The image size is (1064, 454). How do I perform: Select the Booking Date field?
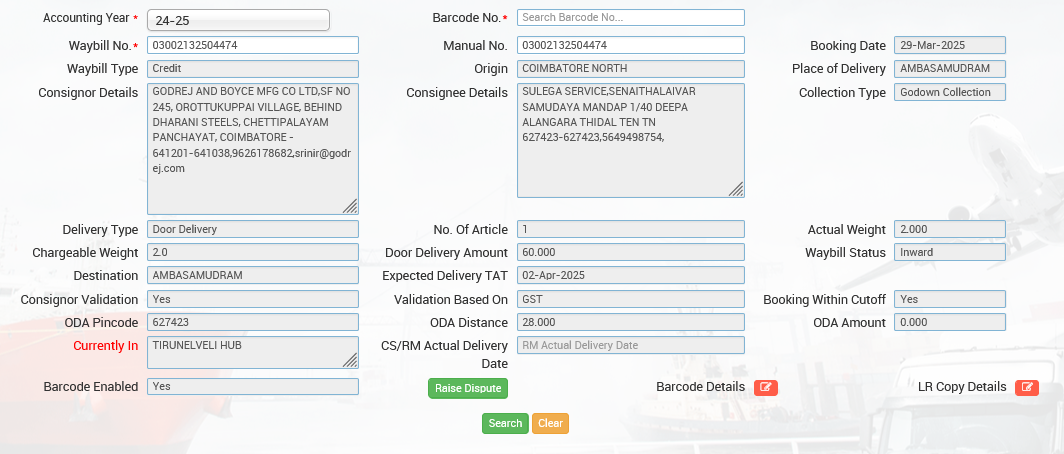pos(949,45)
